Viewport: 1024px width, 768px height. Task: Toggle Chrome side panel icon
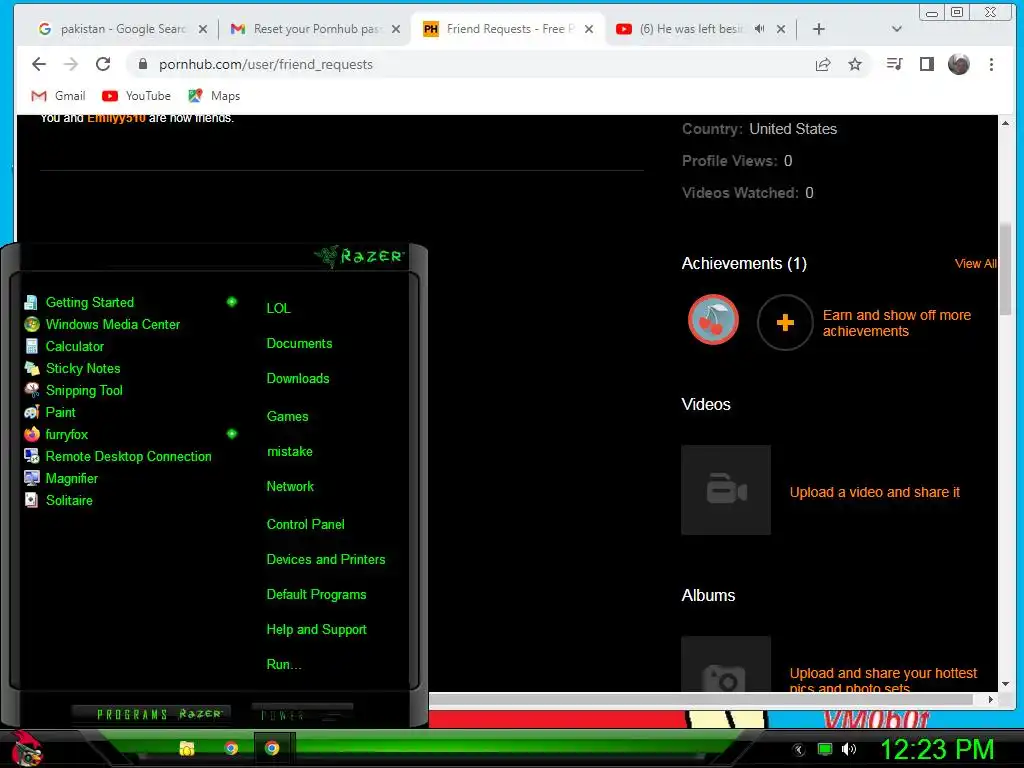point(926,64)
